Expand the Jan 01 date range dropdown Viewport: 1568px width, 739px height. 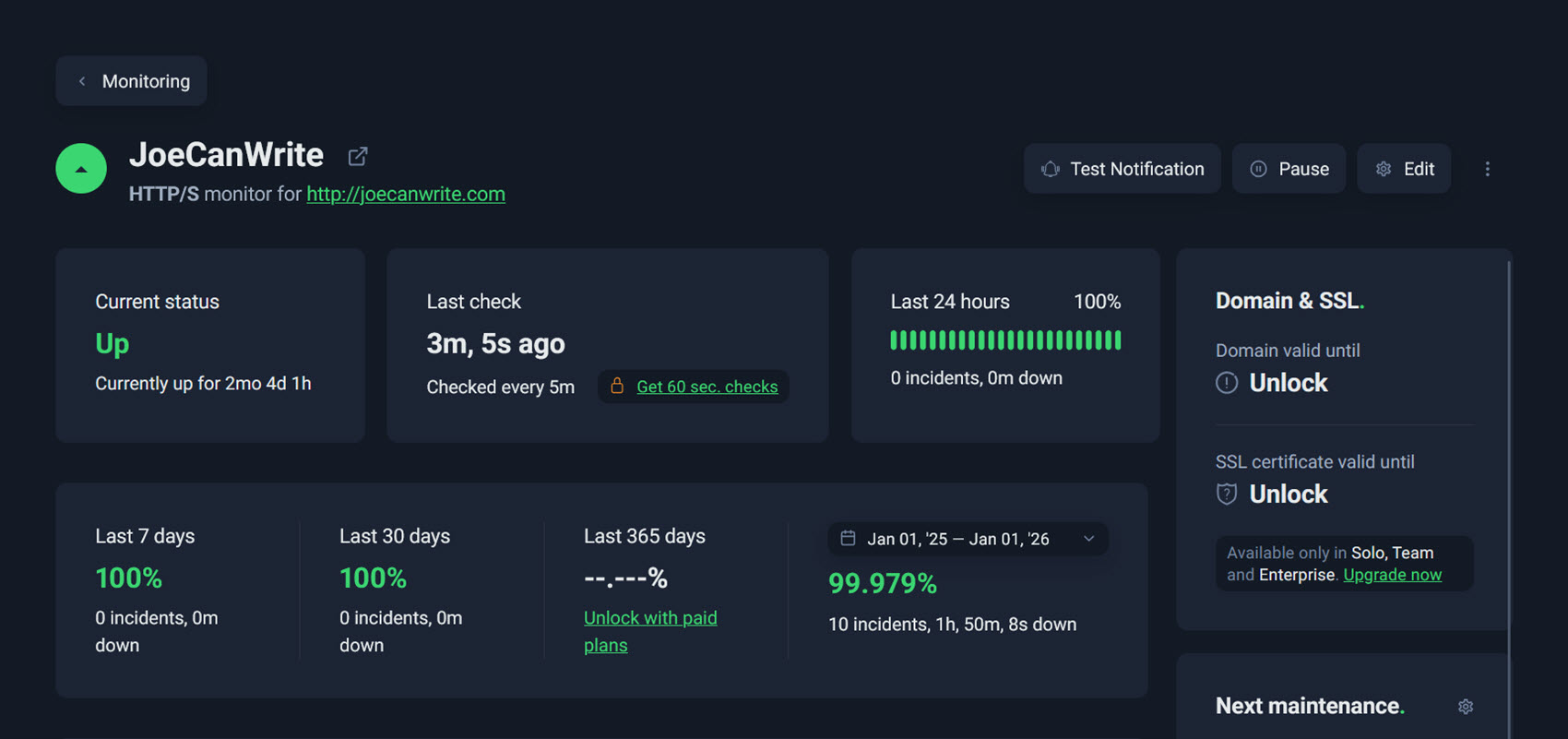[1088, 538]
